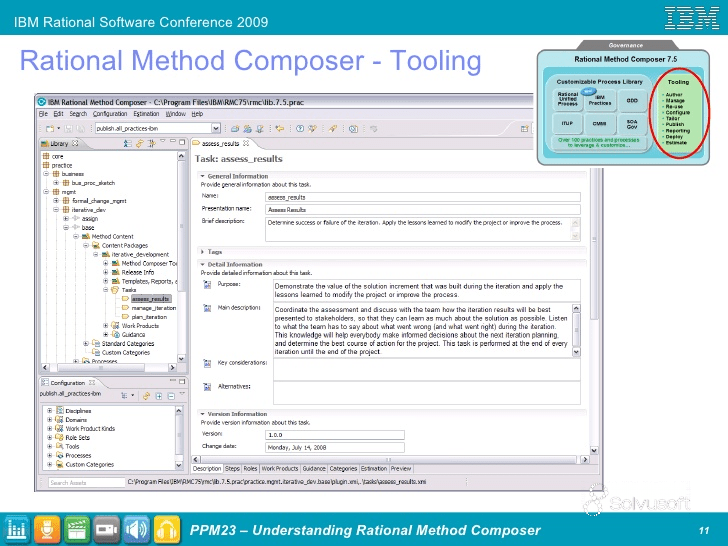The width and height of the screenshot is (728, 546).
Task: Expand the Disciplines node in Configuration tree
Action: point(50,411)
